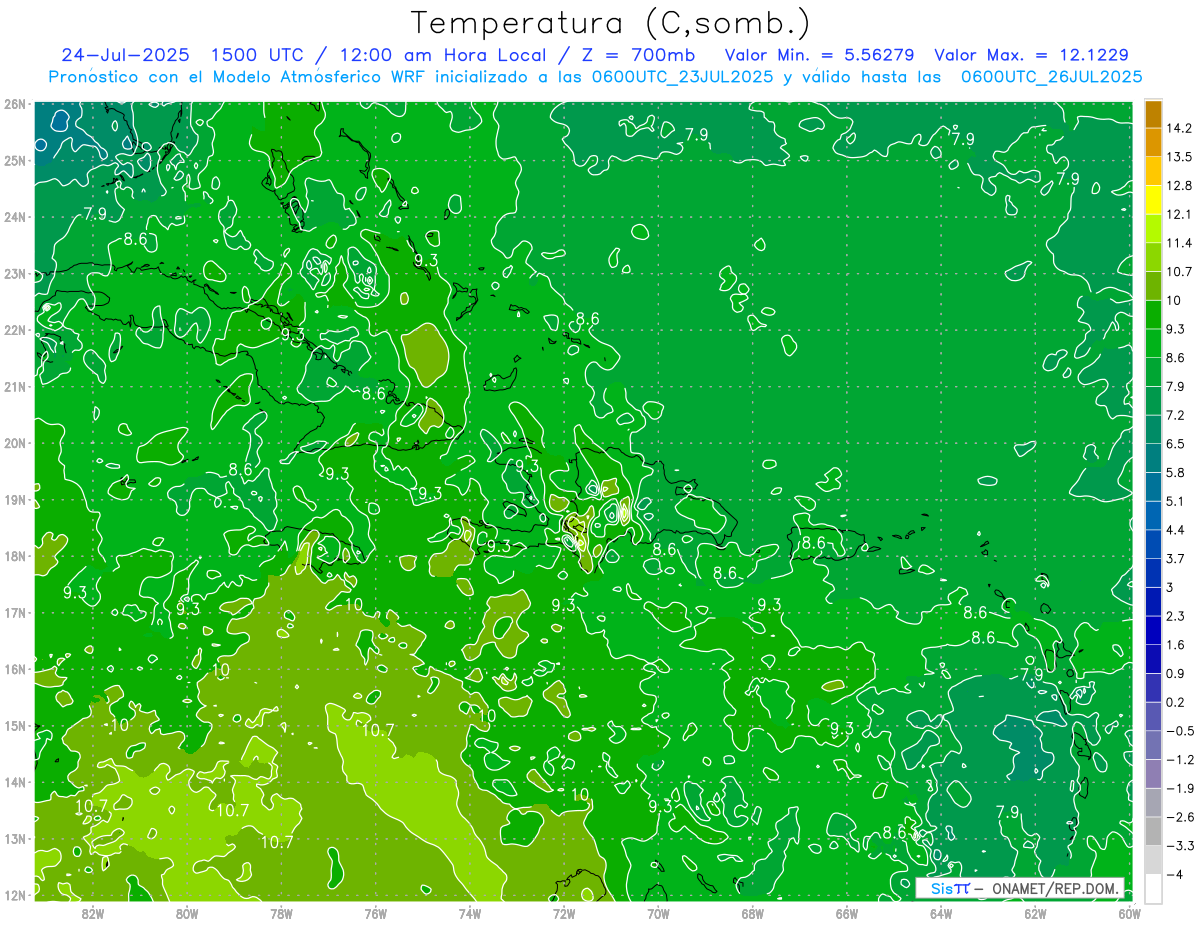Select the 1.6 colorbar value

[1176, 645]
